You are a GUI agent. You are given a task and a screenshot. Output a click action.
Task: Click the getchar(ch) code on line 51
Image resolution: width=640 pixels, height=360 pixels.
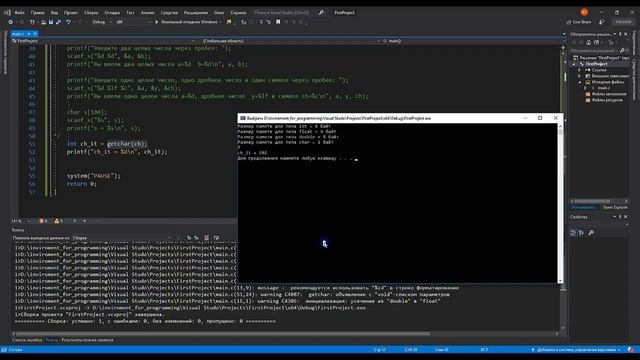(x=127, y=144)
